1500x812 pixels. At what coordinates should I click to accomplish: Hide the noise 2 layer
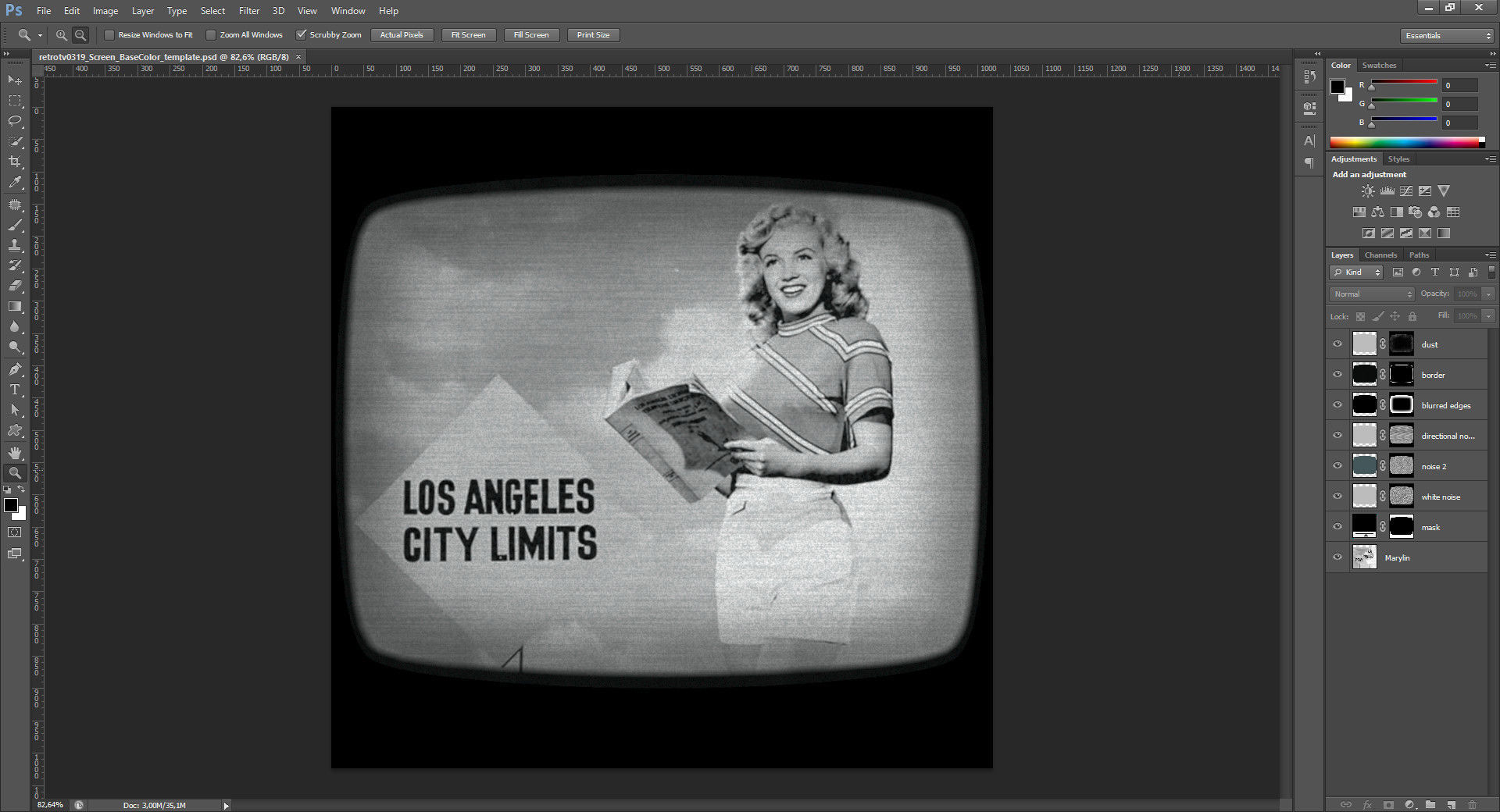[x=1337, y=466]
